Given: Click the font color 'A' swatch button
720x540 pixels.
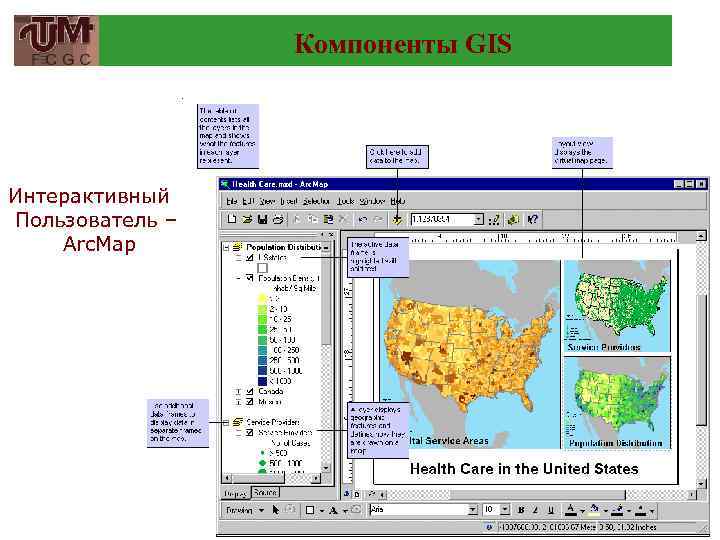Looking at the screenshot, I should click(570, 510).
